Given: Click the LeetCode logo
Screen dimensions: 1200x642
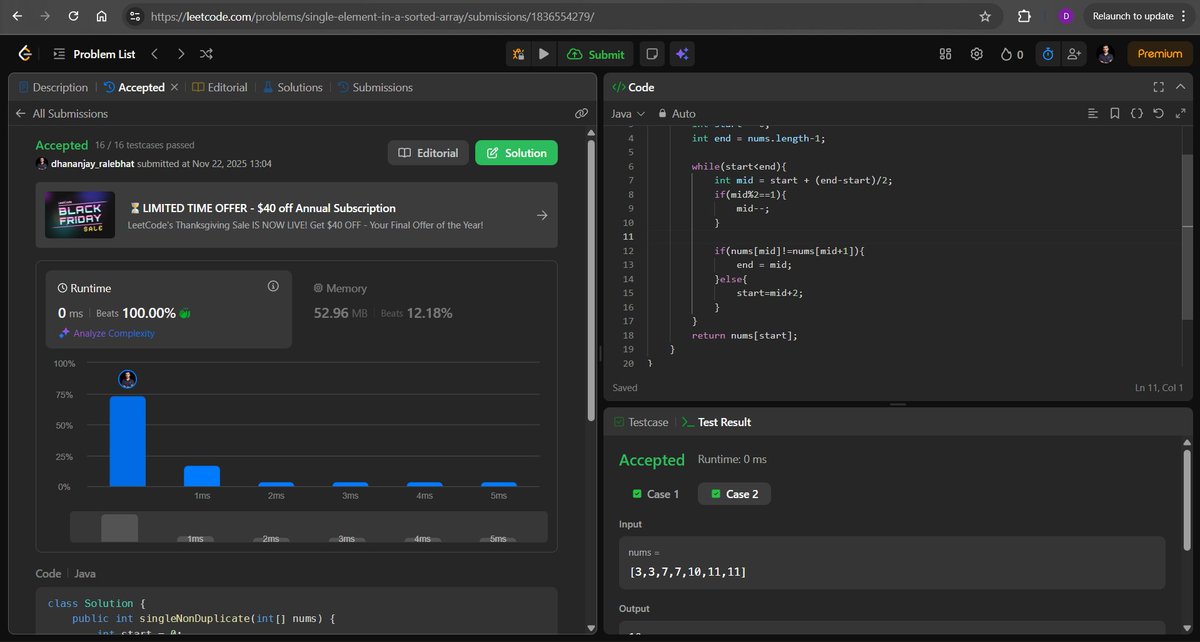Looking at the screenshot, I should point(25,54).
